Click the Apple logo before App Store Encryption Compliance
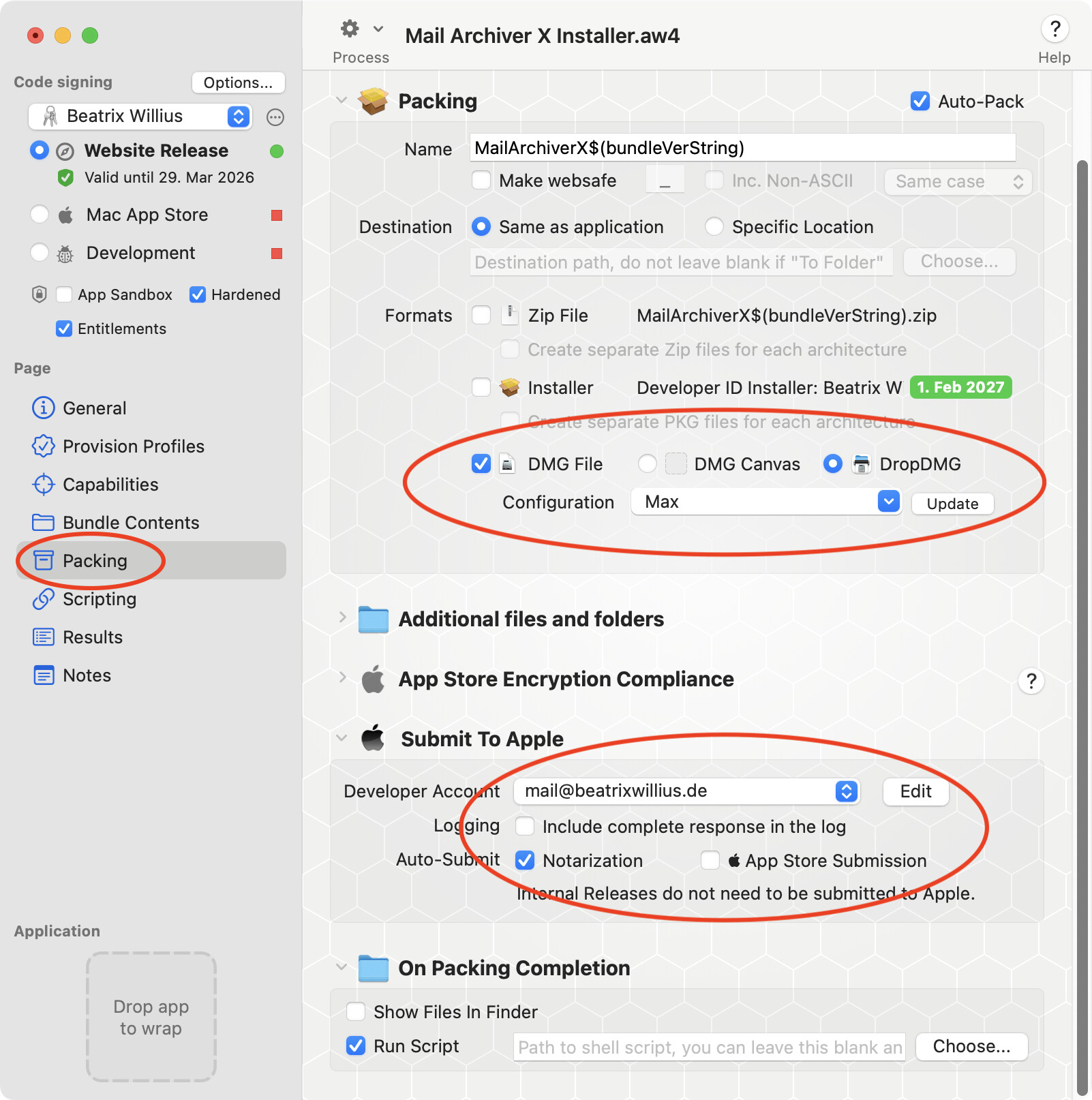 click(373, 679)
